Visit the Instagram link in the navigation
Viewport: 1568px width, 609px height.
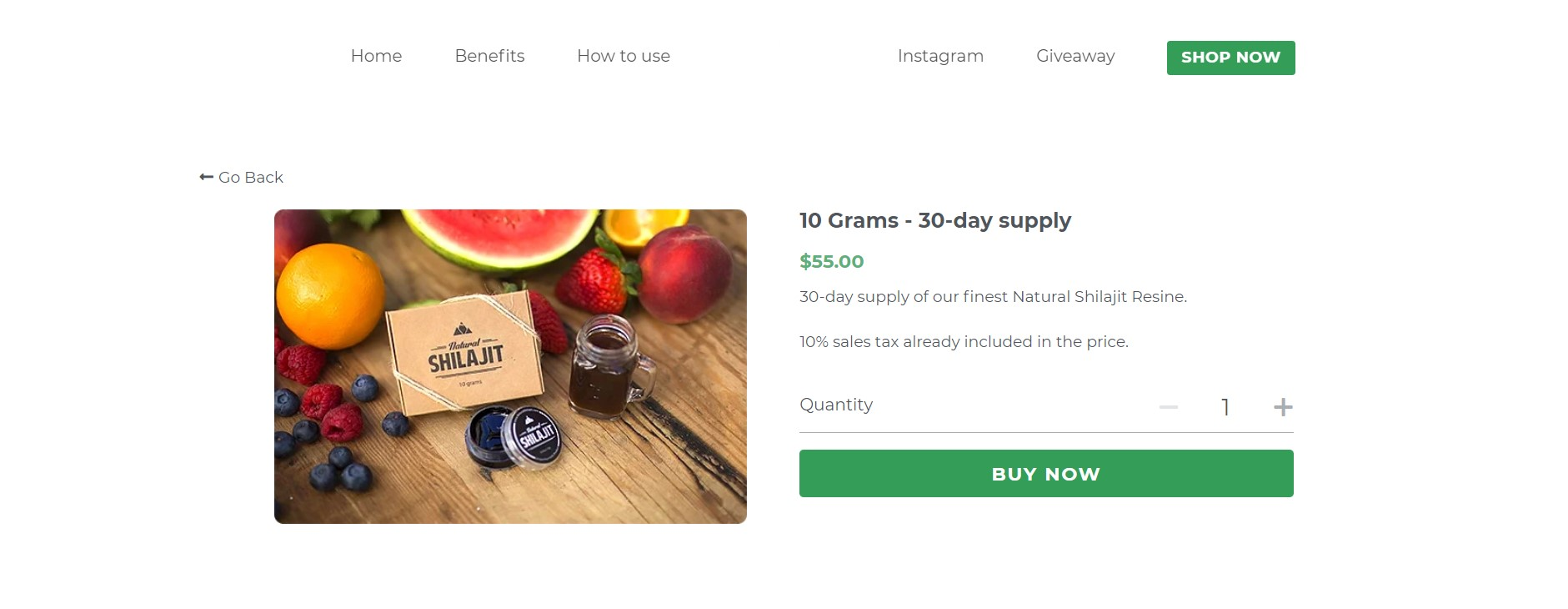[939, 56]
